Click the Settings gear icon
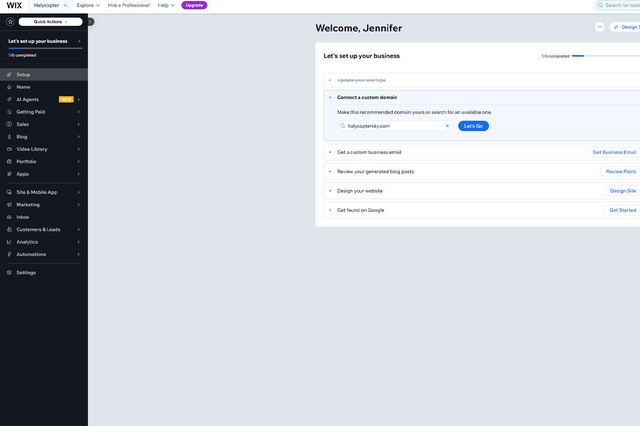 (9, 273)
